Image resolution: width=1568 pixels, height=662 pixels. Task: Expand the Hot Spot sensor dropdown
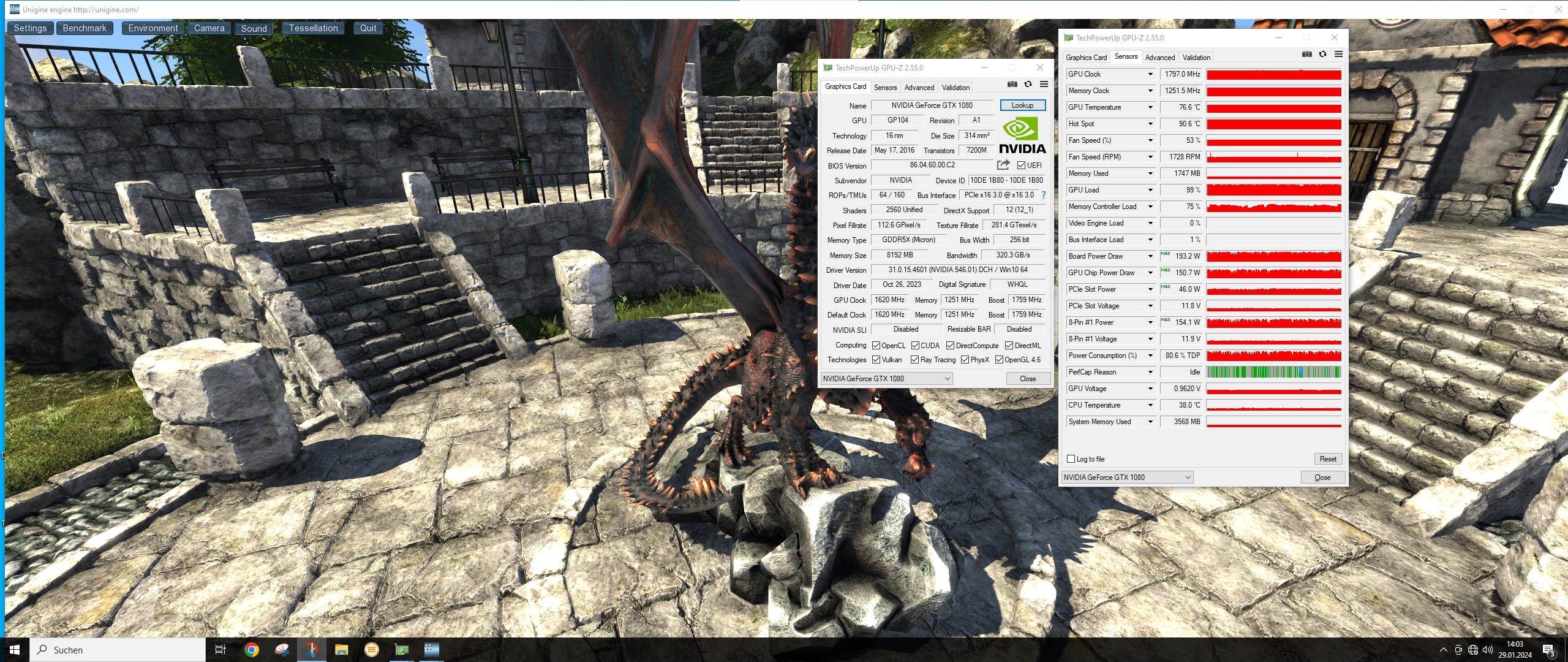tap(1149, 123)
